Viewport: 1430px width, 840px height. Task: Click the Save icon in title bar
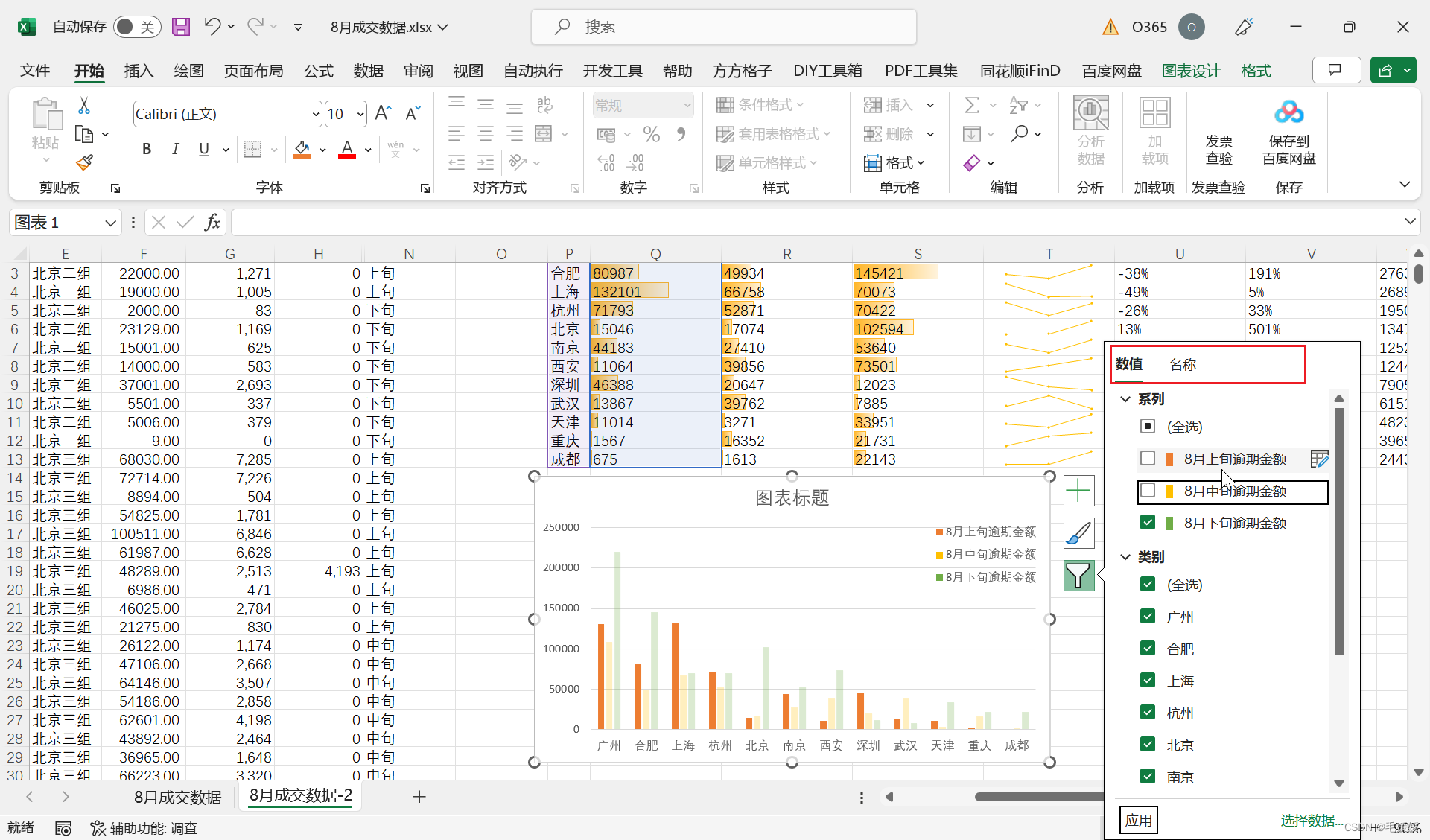(x=181, y=27)
